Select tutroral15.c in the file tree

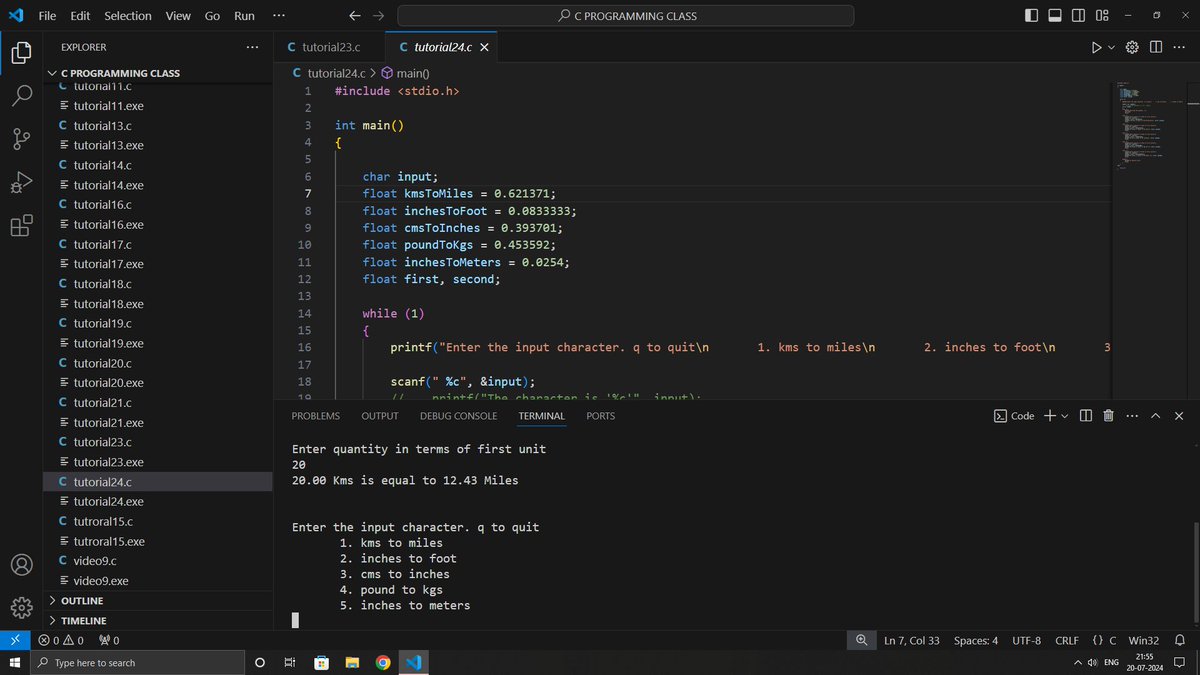[x=158, y=522]
